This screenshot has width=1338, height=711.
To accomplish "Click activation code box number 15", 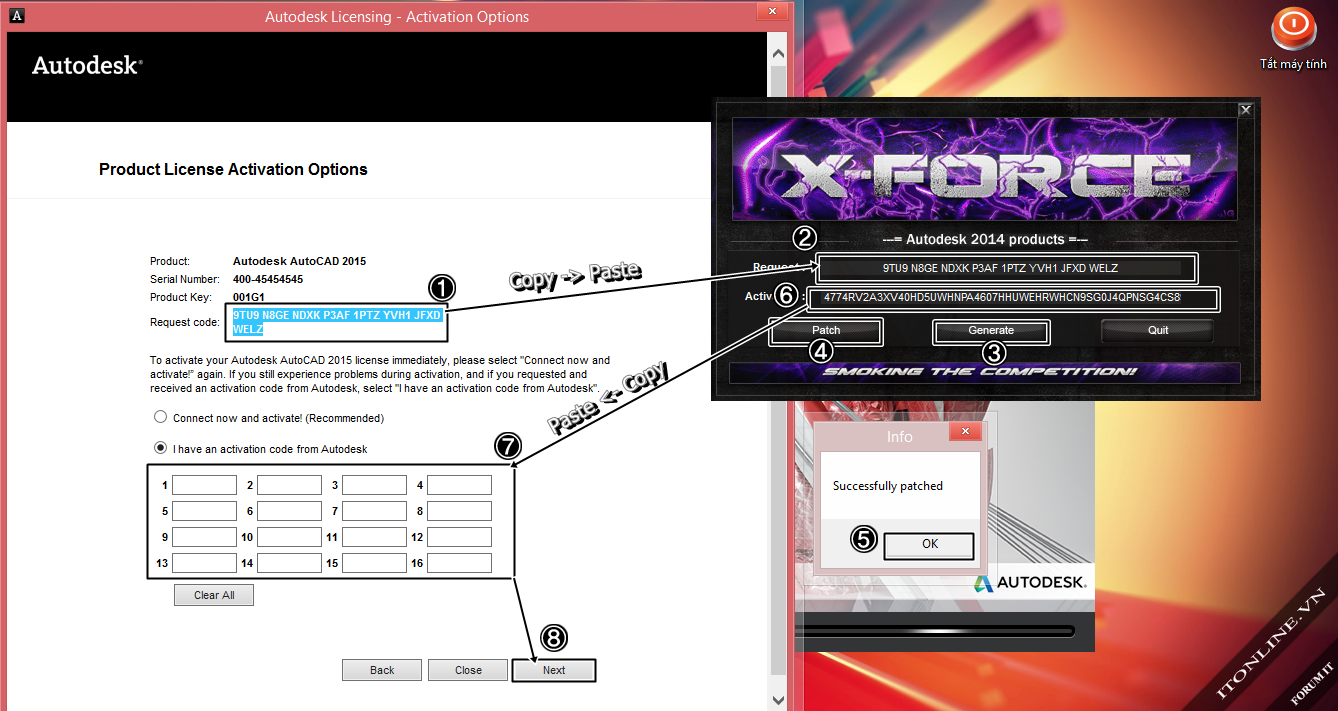I will click(x=374, y=563).
